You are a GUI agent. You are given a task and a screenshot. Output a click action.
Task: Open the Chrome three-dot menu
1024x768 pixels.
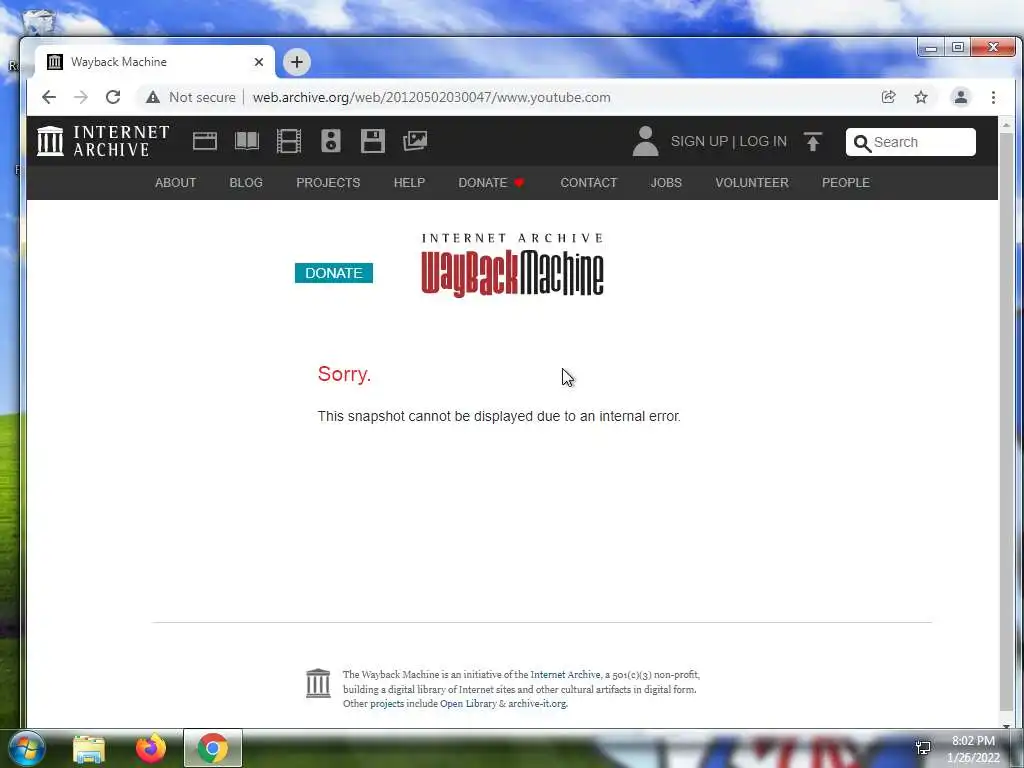click(993, 97)
